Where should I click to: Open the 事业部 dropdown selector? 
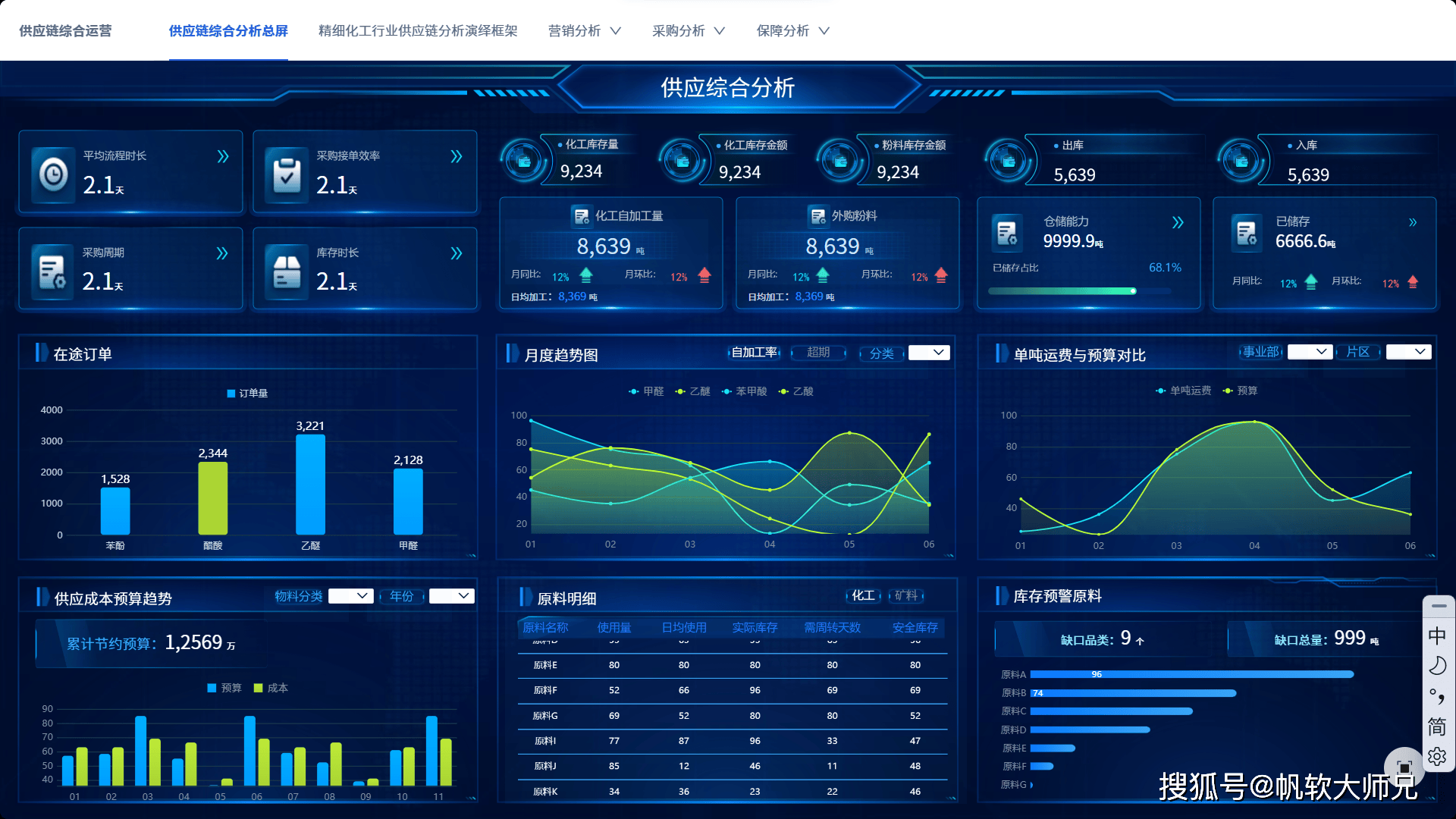[1310, 352]
